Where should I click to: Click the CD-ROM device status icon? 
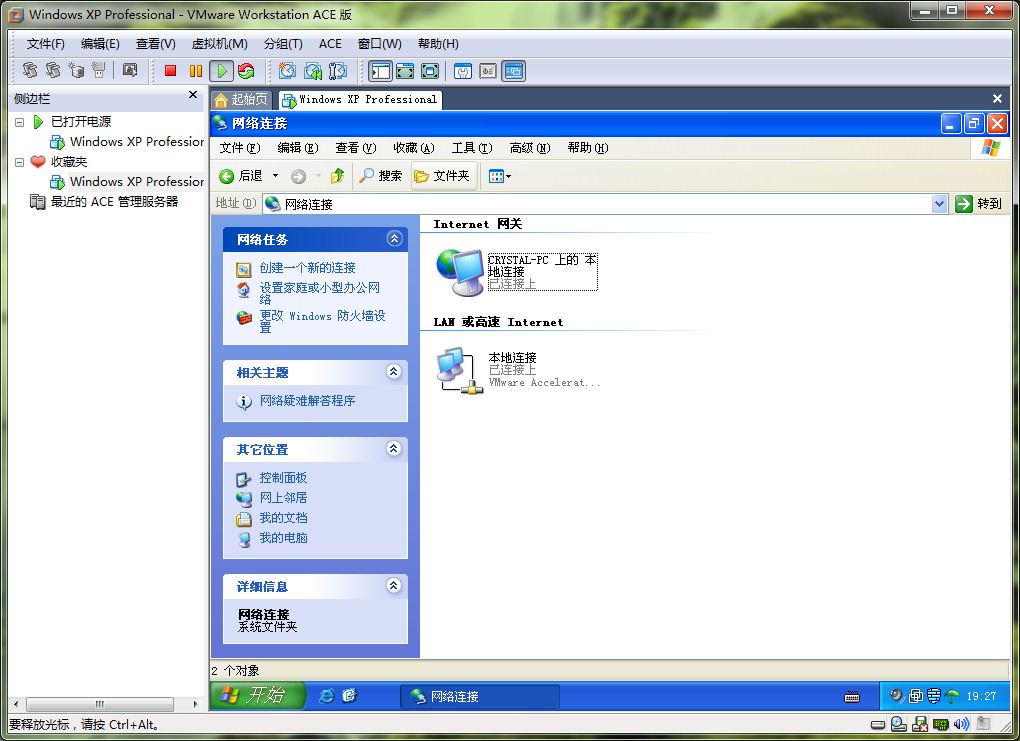coord(898,724)
